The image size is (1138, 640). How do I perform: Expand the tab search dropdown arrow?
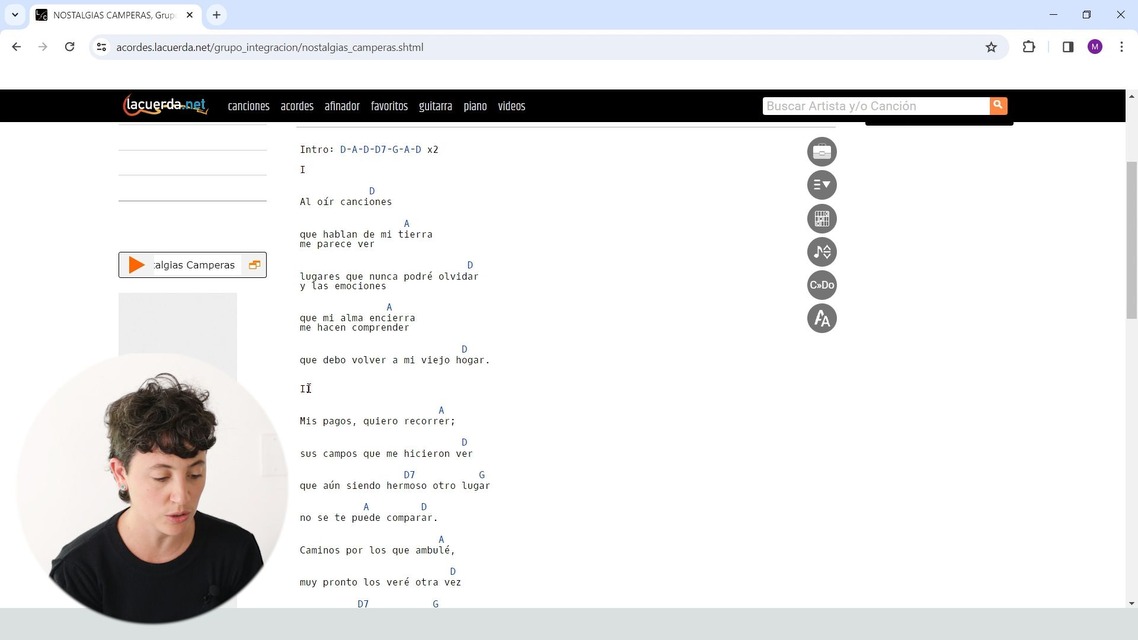point(15,15)
